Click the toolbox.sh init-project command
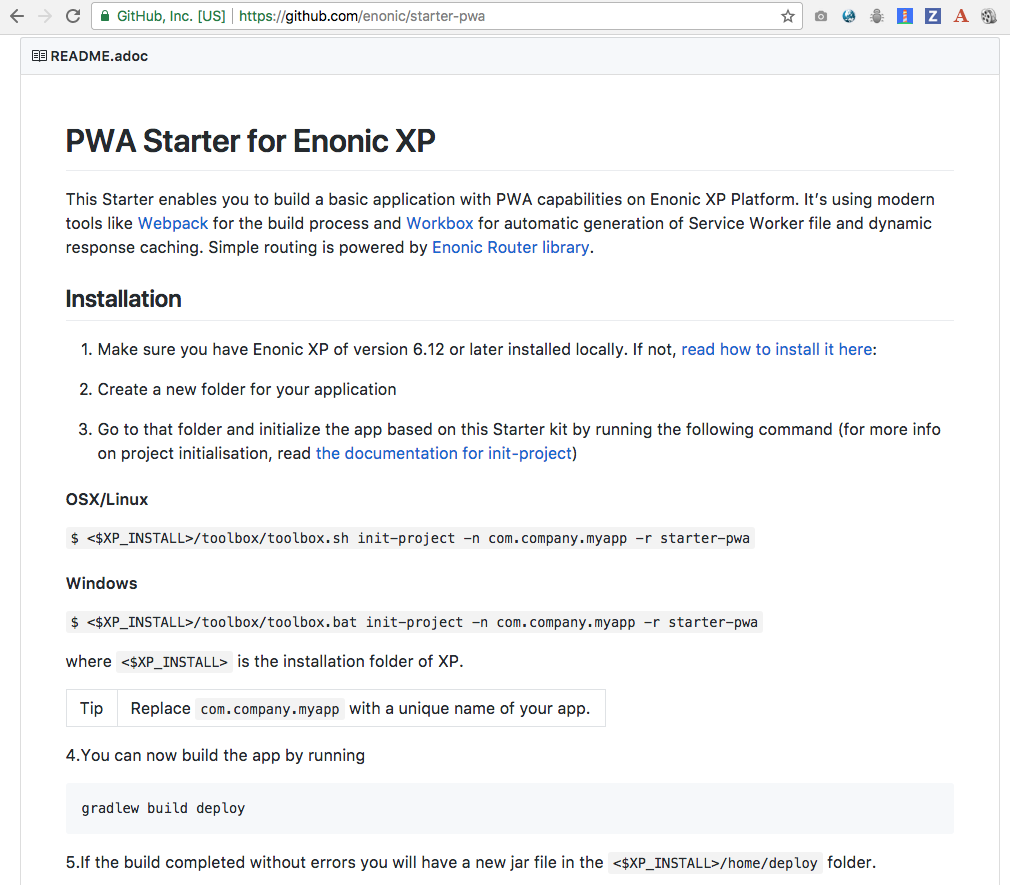 pos(410,538)
